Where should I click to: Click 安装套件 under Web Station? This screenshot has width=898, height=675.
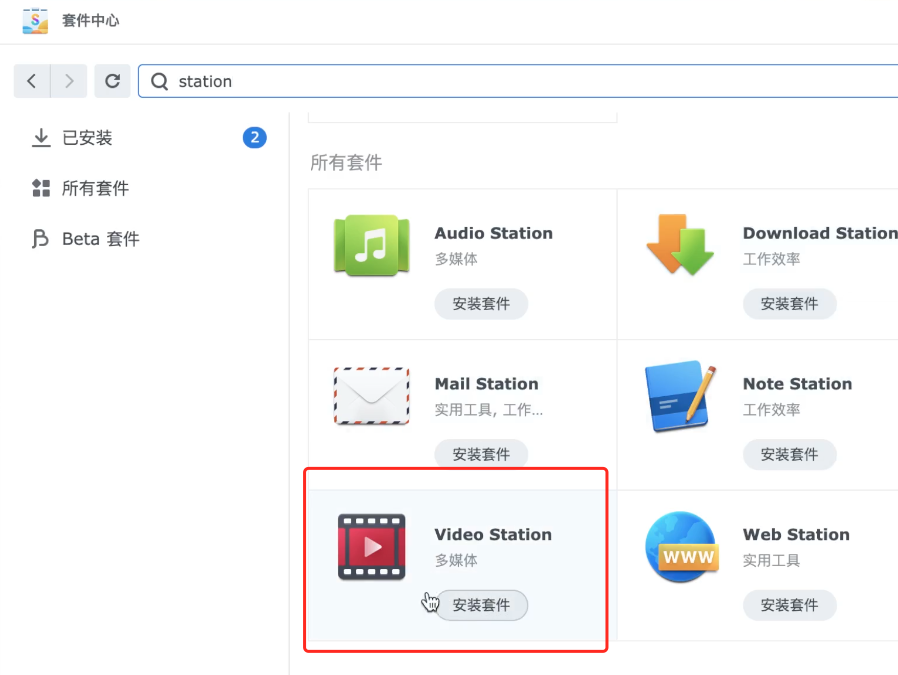click(791, 605)
